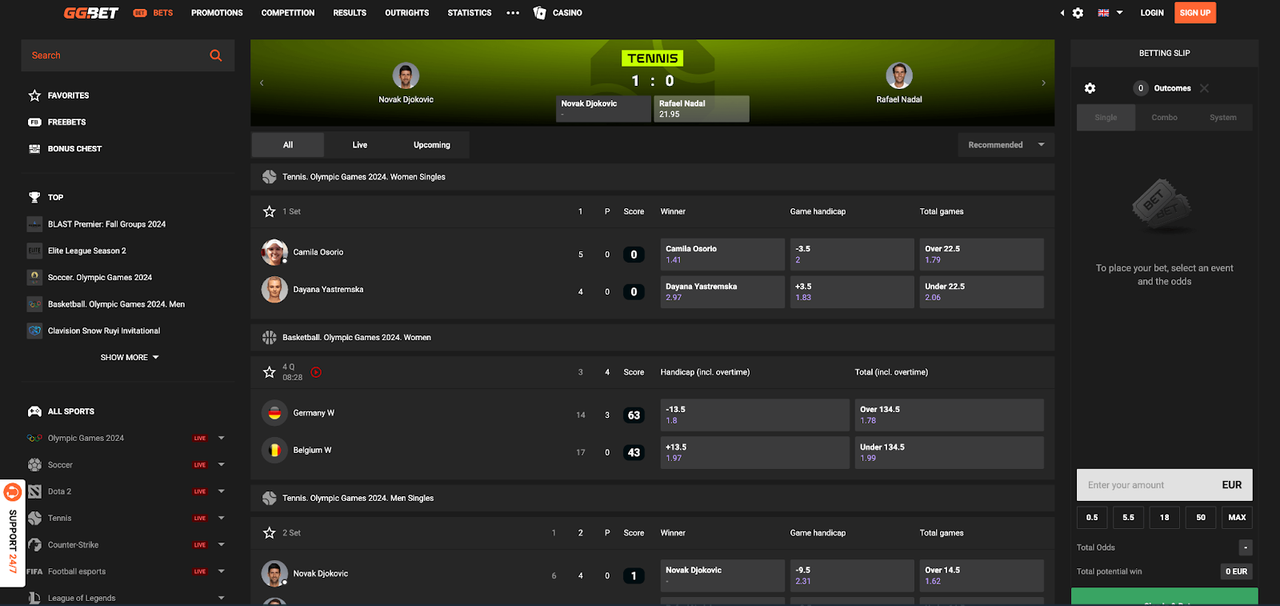Expand Olympic Games 2024 sidebar category
1280x606 pixels.
point(221,438)
